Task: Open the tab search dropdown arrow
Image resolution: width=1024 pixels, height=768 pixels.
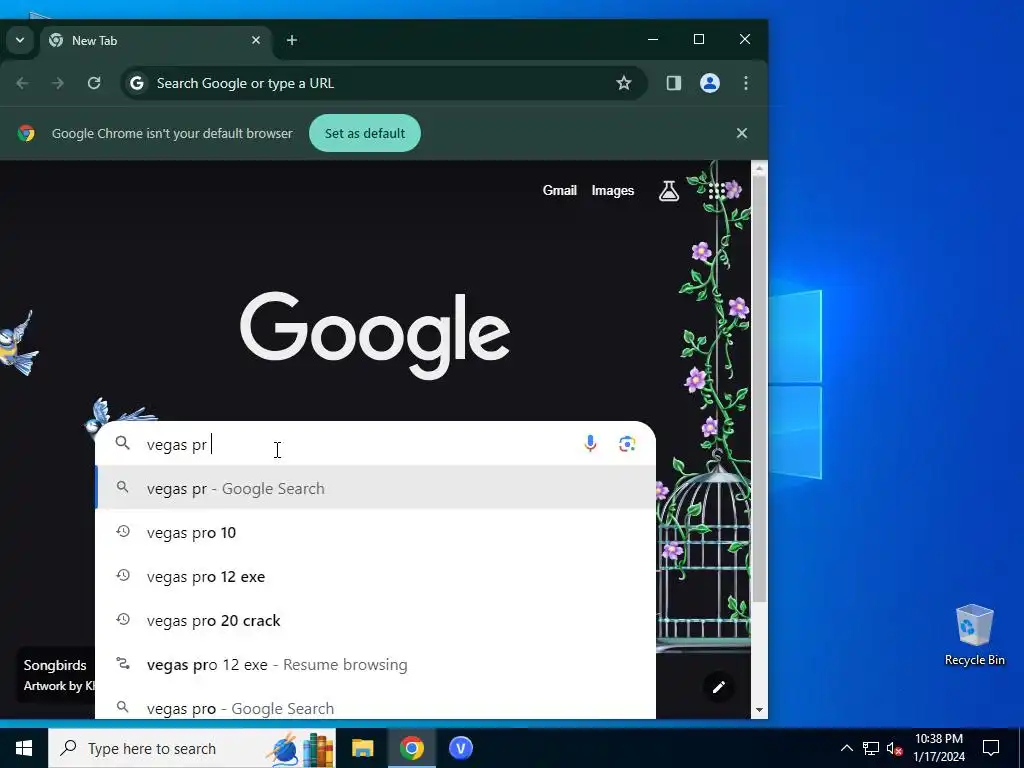Action: tap(20, 40)
